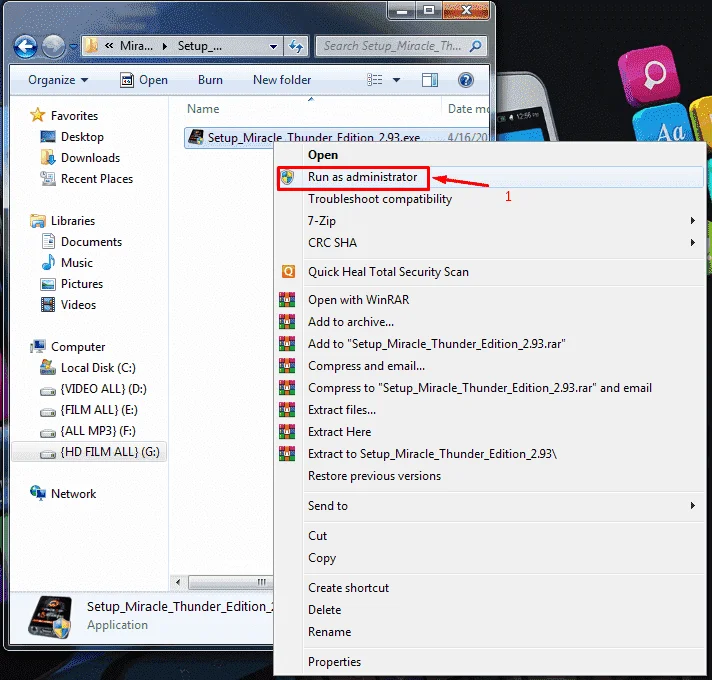Screen dimensions: 712x680
Task: Click the search magnifier icon
Action: [x=475, y=46]
